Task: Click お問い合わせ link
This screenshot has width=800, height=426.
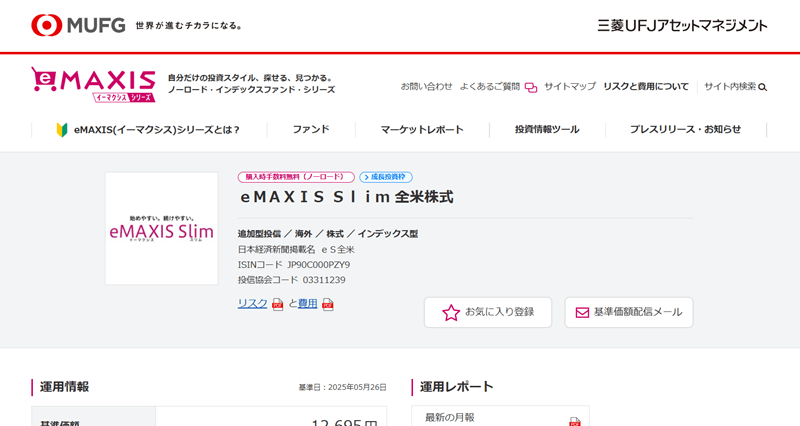Action: (427, 87)
